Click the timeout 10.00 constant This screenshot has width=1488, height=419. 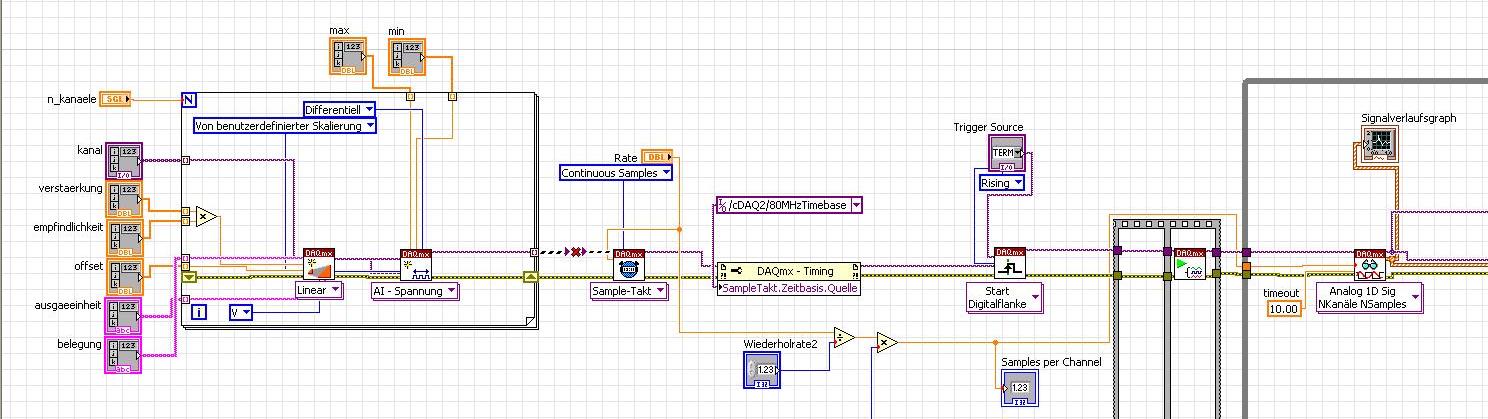pos(1283,309)
